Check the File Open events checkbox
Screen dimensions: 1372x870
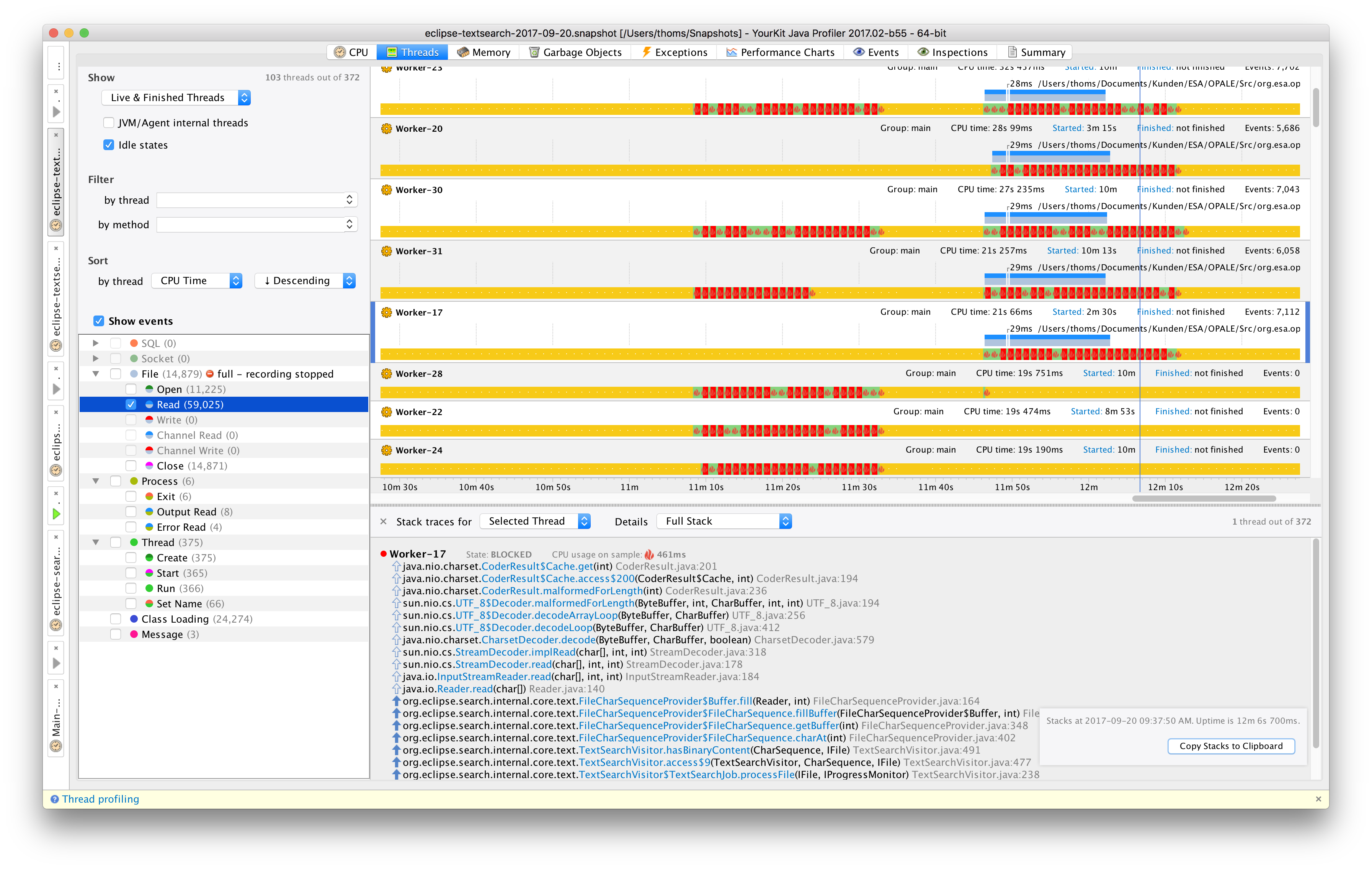131,389
